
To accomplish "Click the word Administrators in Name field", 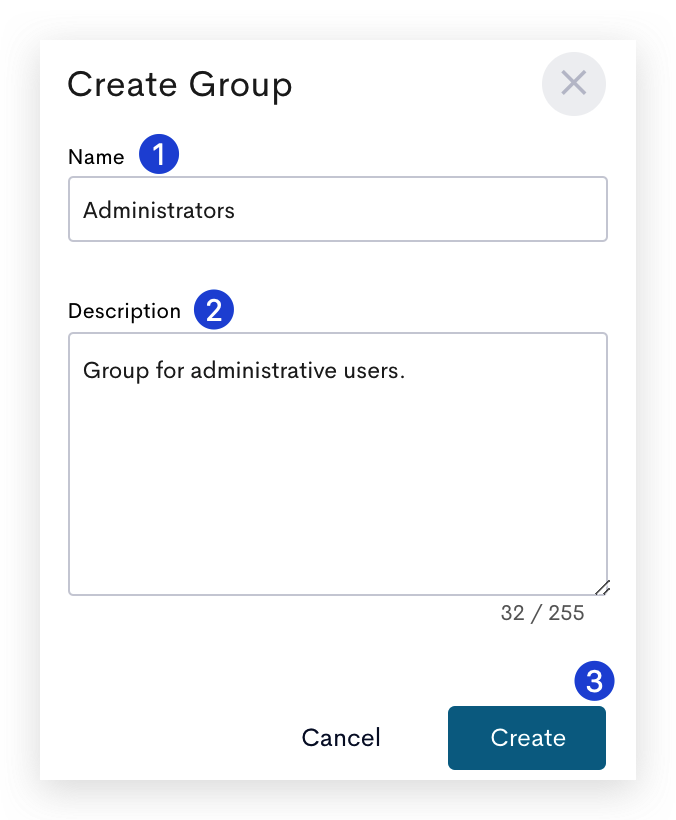I will [x=159, y=210].
